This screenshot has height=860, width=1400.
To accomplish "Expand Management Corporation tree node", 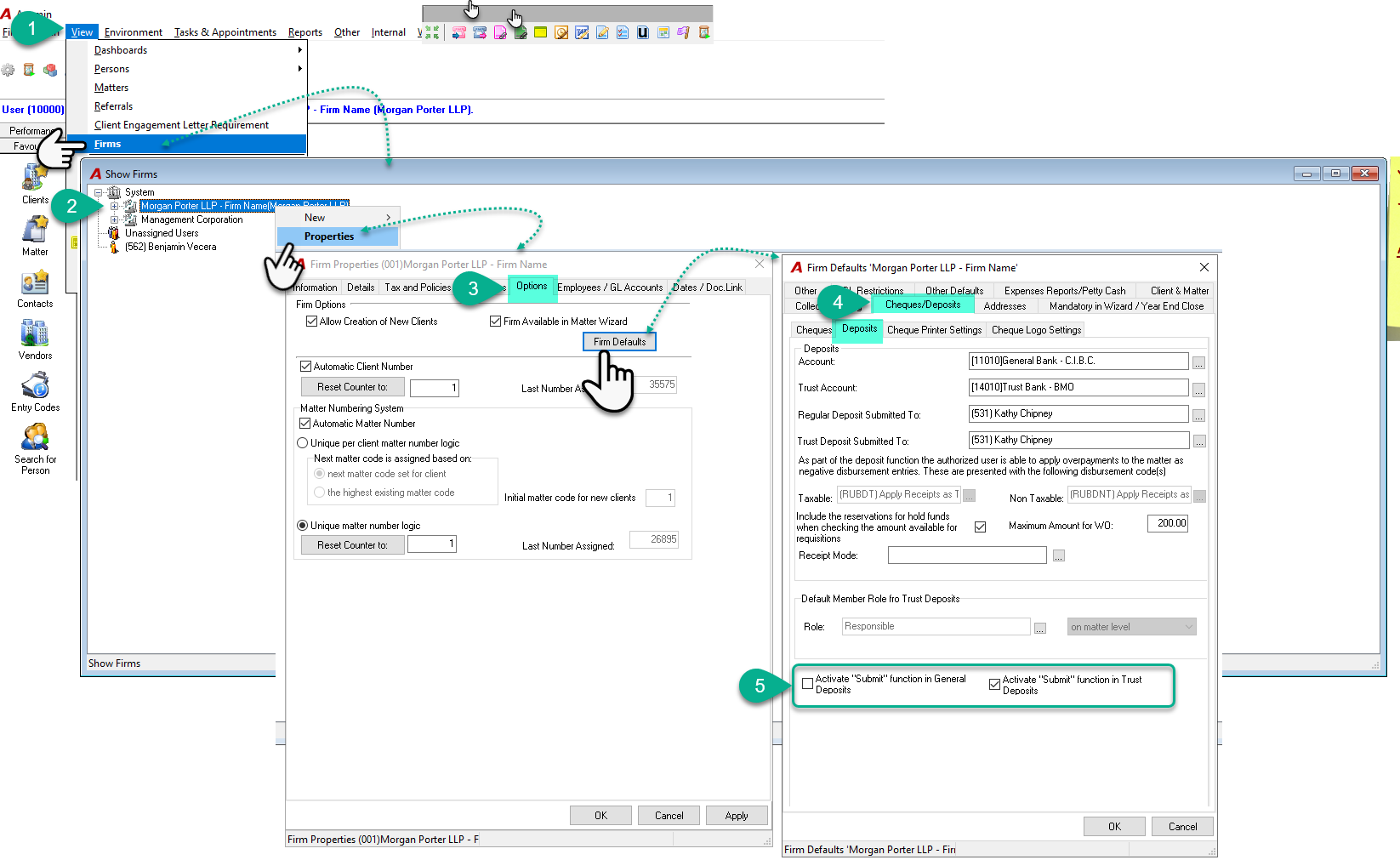I will 114,219.
